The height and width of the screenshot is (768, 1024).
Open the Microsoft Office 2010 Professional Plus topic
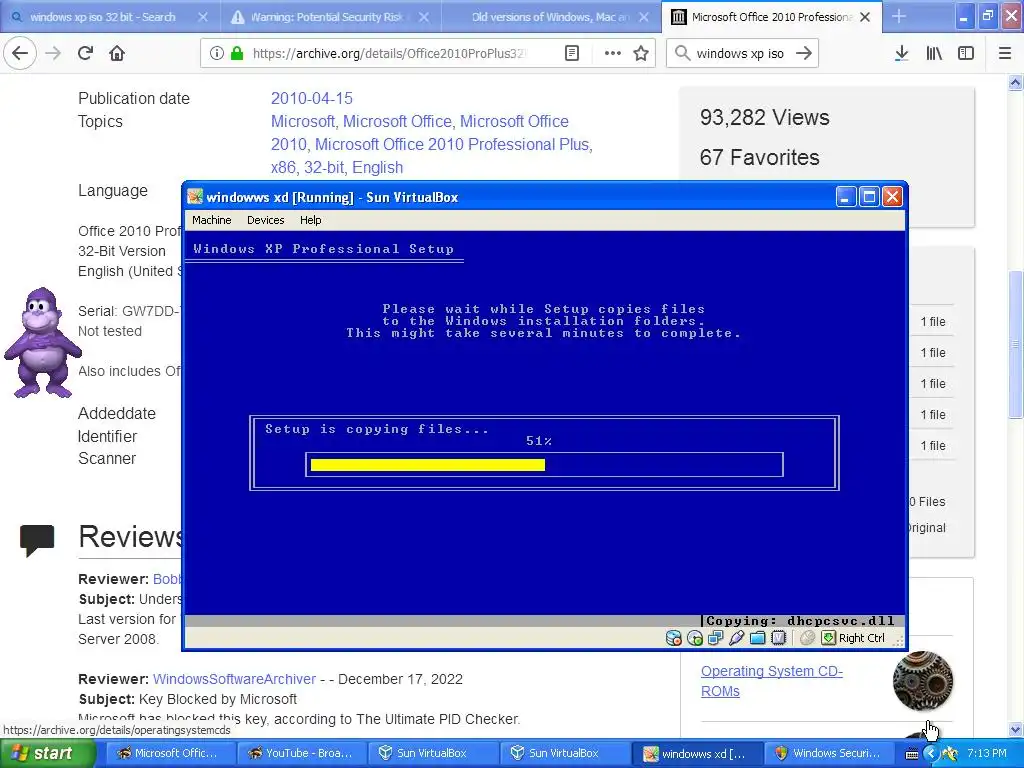452,144
